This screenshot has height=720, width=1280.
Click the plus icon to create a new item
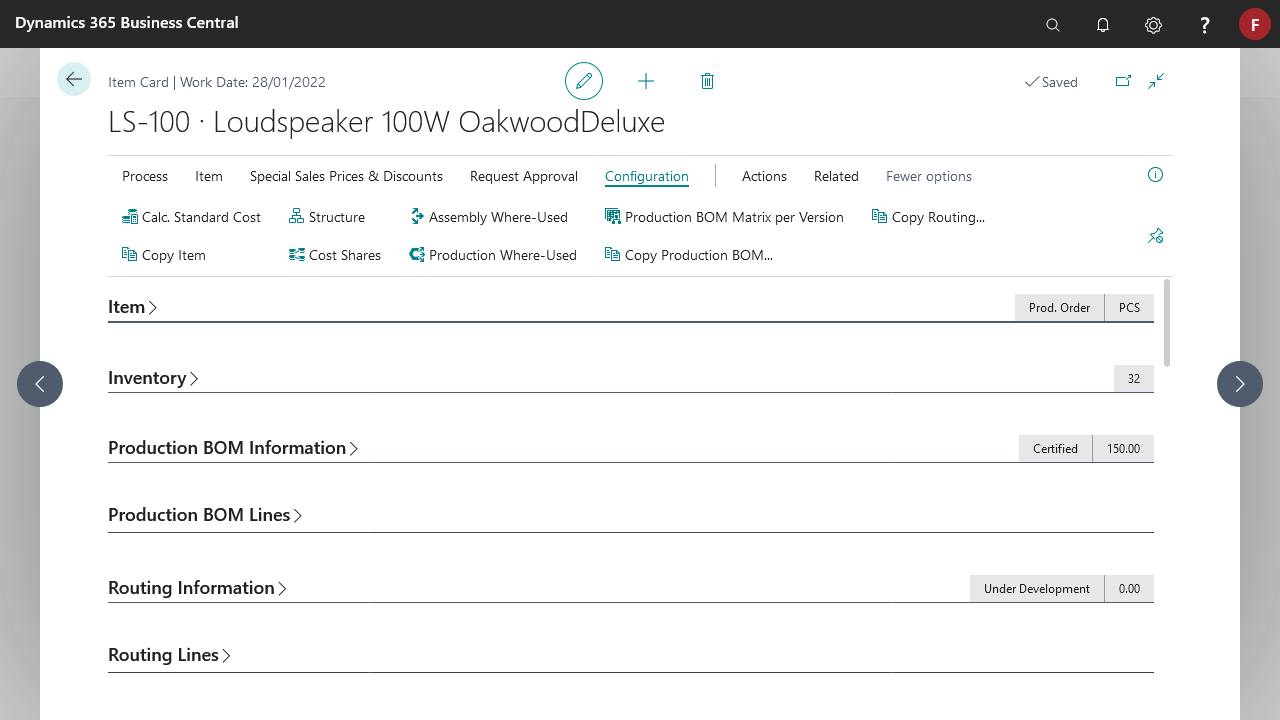646,81
